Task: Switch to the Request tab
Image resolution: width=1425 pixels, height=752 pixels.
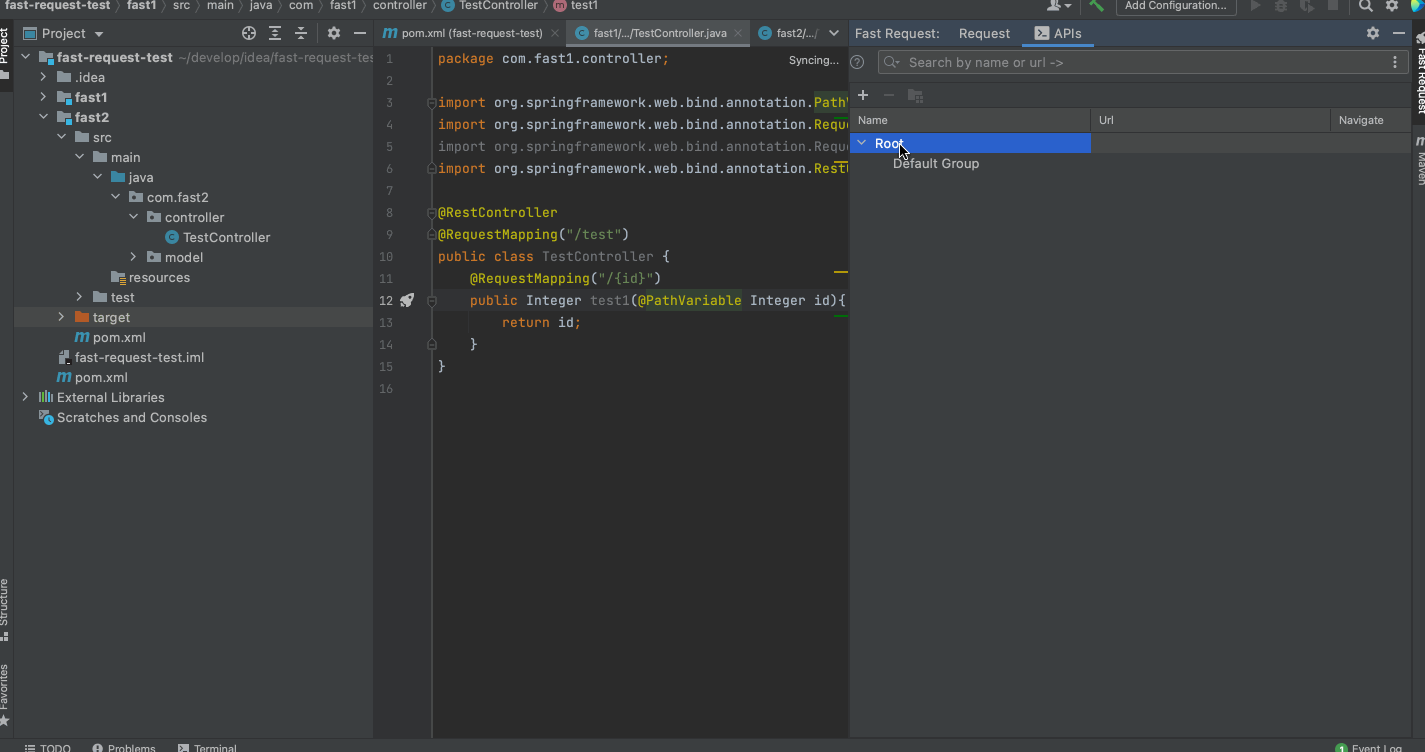Action: (x=984, y=33)
